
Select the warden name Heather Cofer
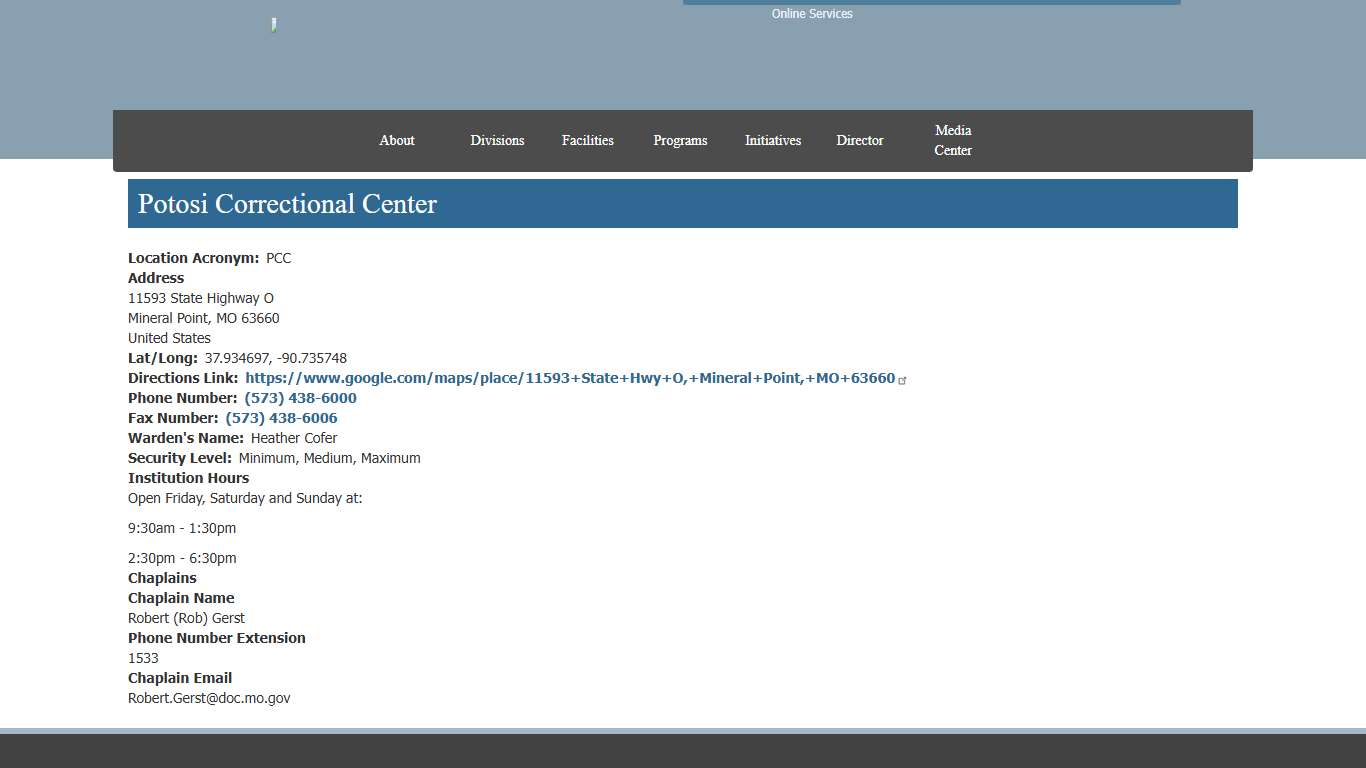294,438
